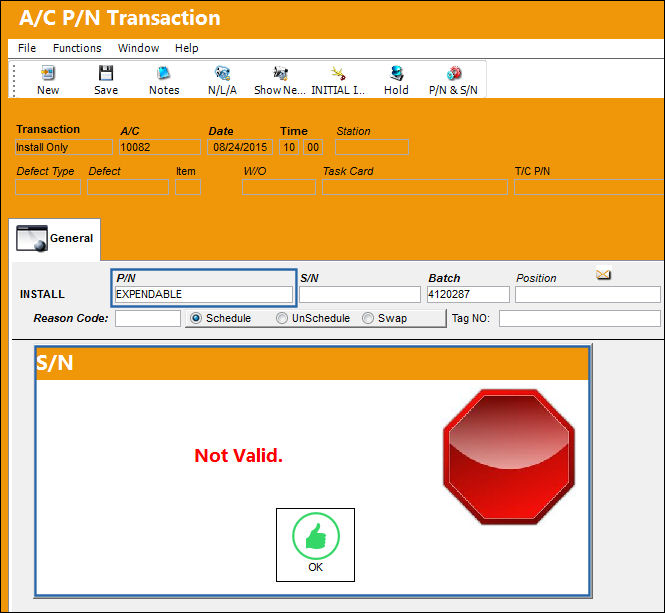This screenshot has height=613, width=665.
Task: Click the Time hour field 10
Action: pyautogui.click(x=289, y=147)
